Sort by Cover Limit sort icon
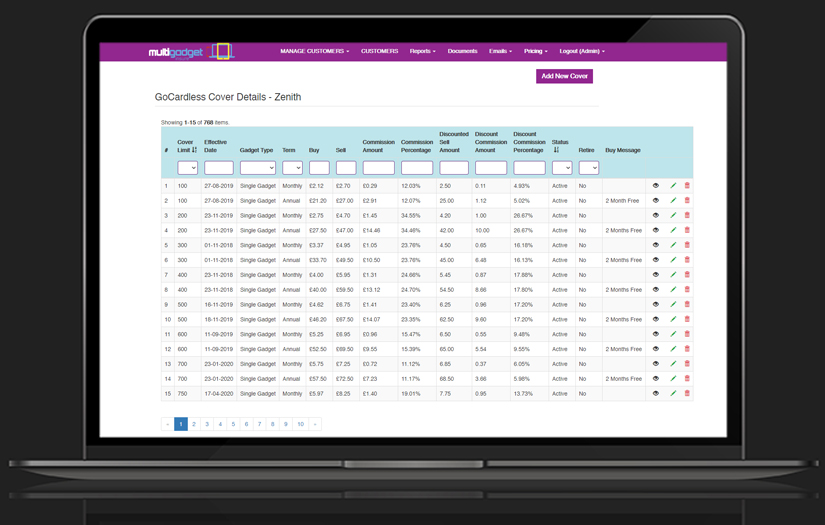This screenshot has height=525, width=825. (195, 150)
